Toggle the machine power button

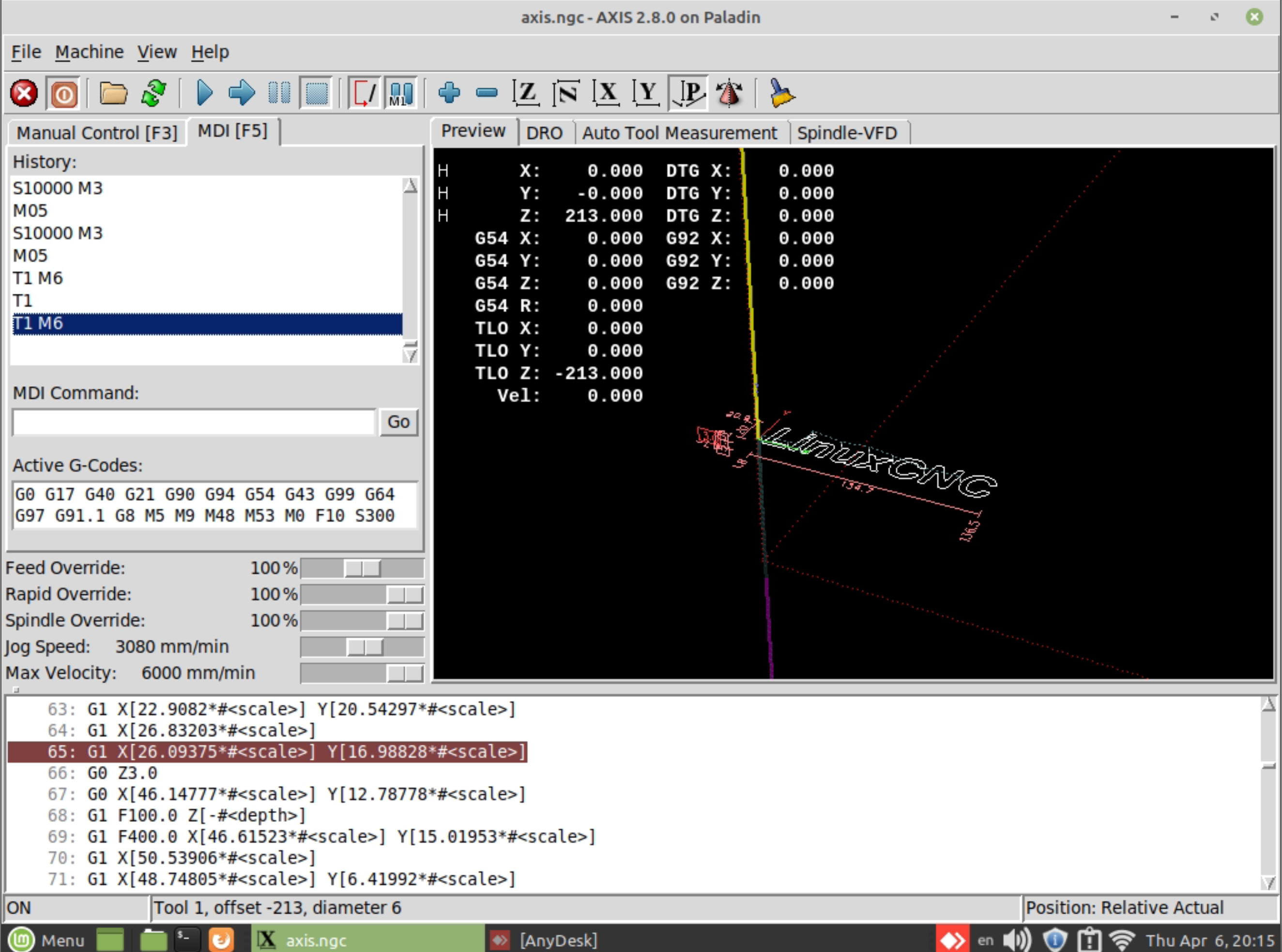click(x=63, y=93)
